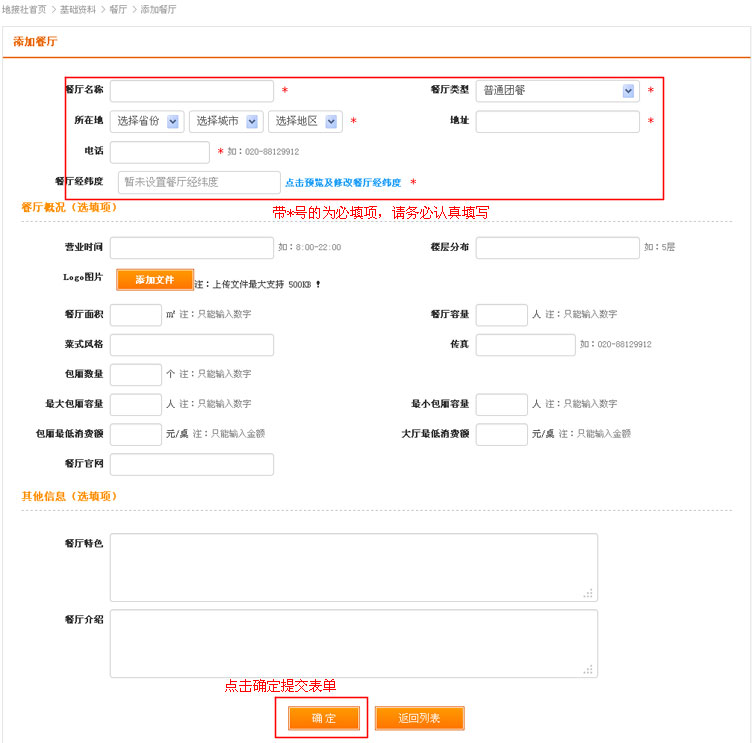Click the 营业时间 input field
Screen dimensions: 755x743
point(191,248)
